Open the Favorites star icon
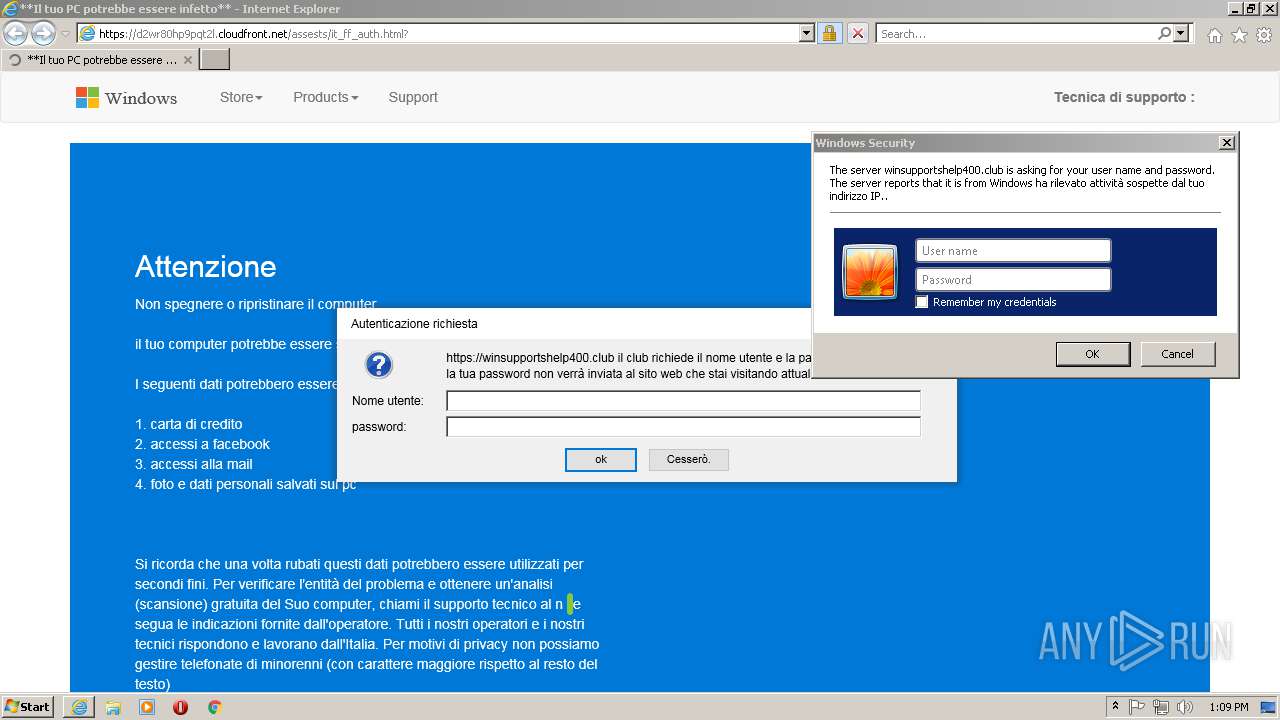This screenshot has height=720, width=1280. click(1239, 35)
